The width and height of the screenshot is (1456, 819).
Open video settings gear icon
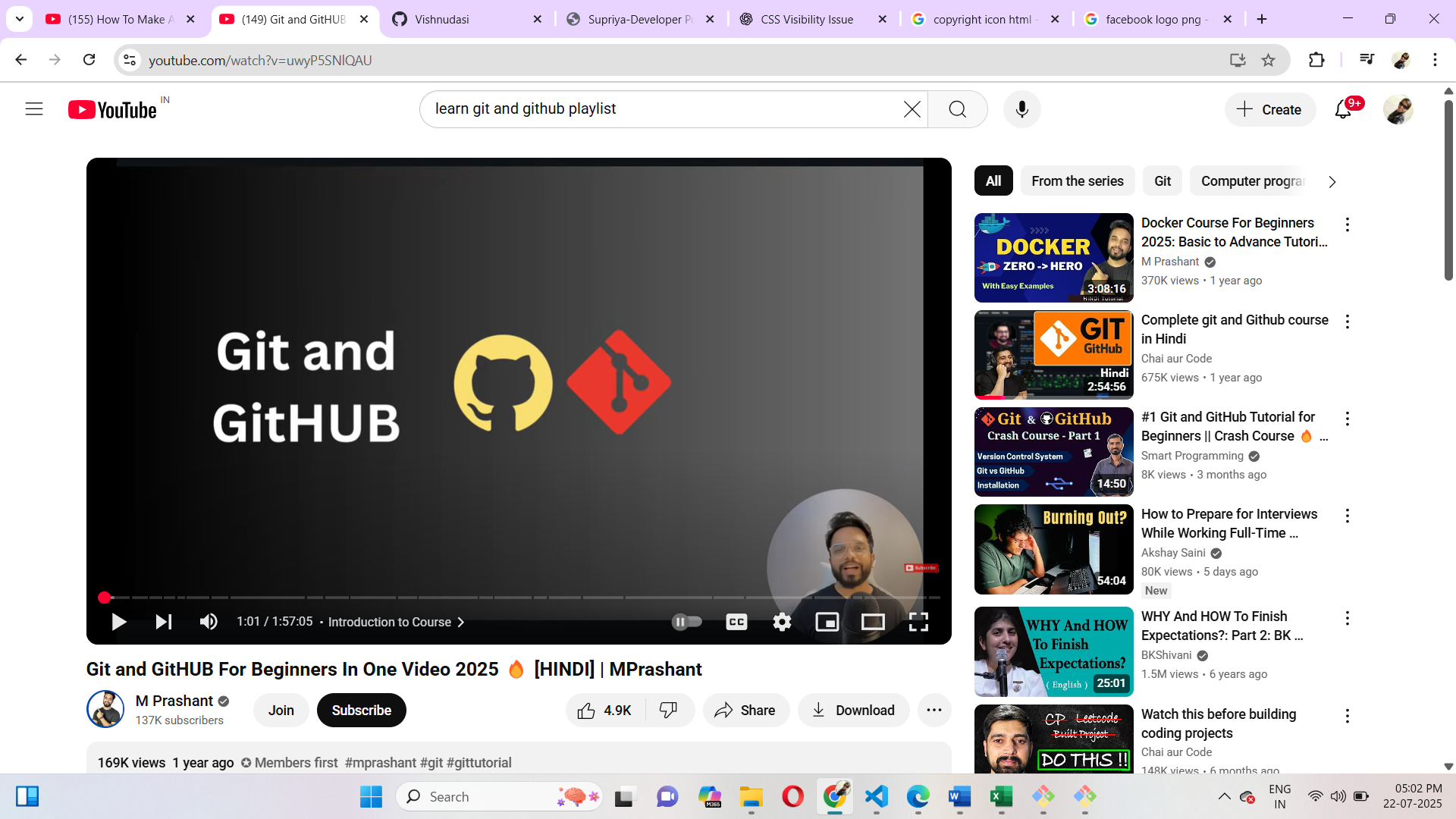pyautogui.click(x=782, y=622)
